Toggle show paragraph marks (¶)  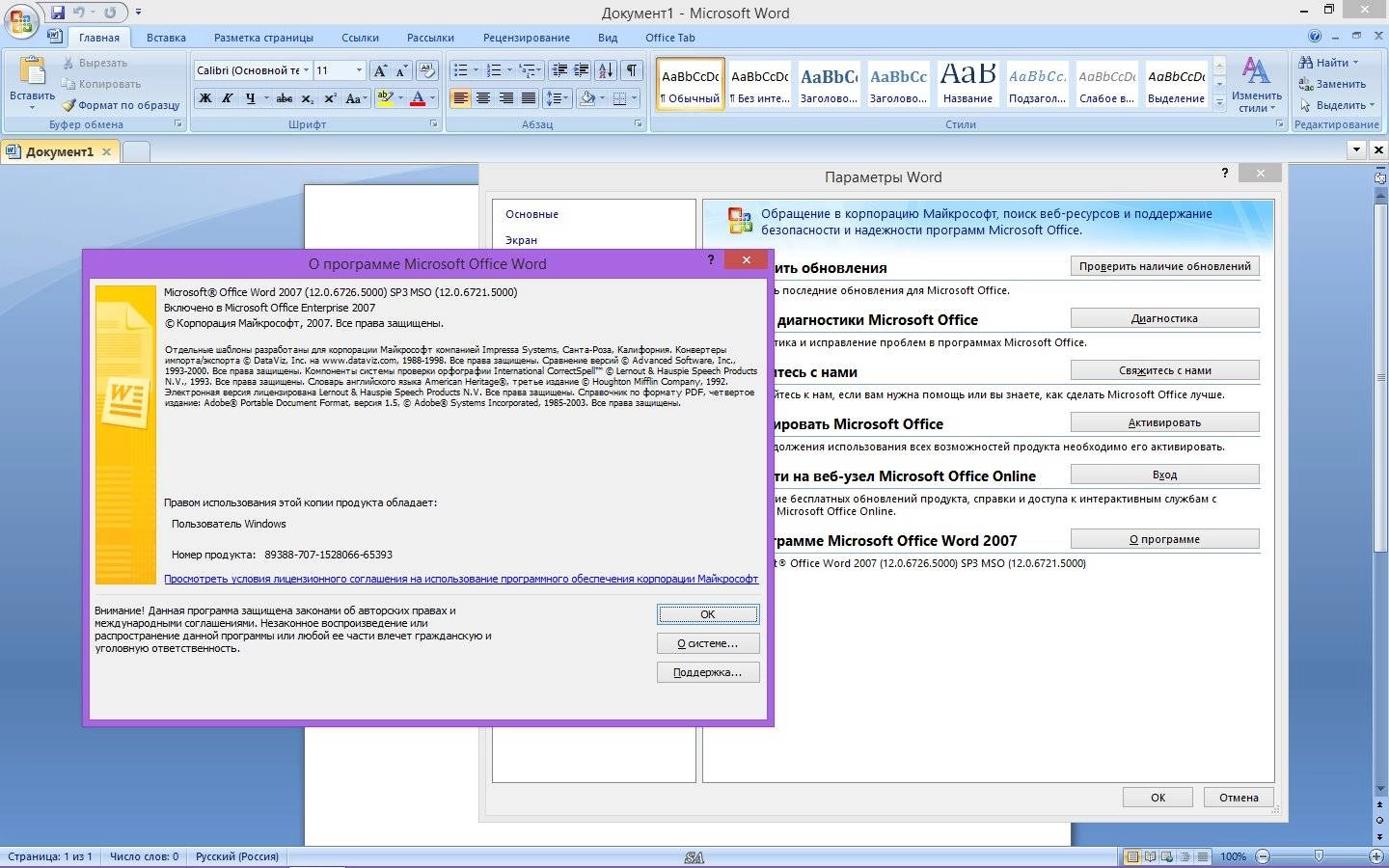point(632,70)
